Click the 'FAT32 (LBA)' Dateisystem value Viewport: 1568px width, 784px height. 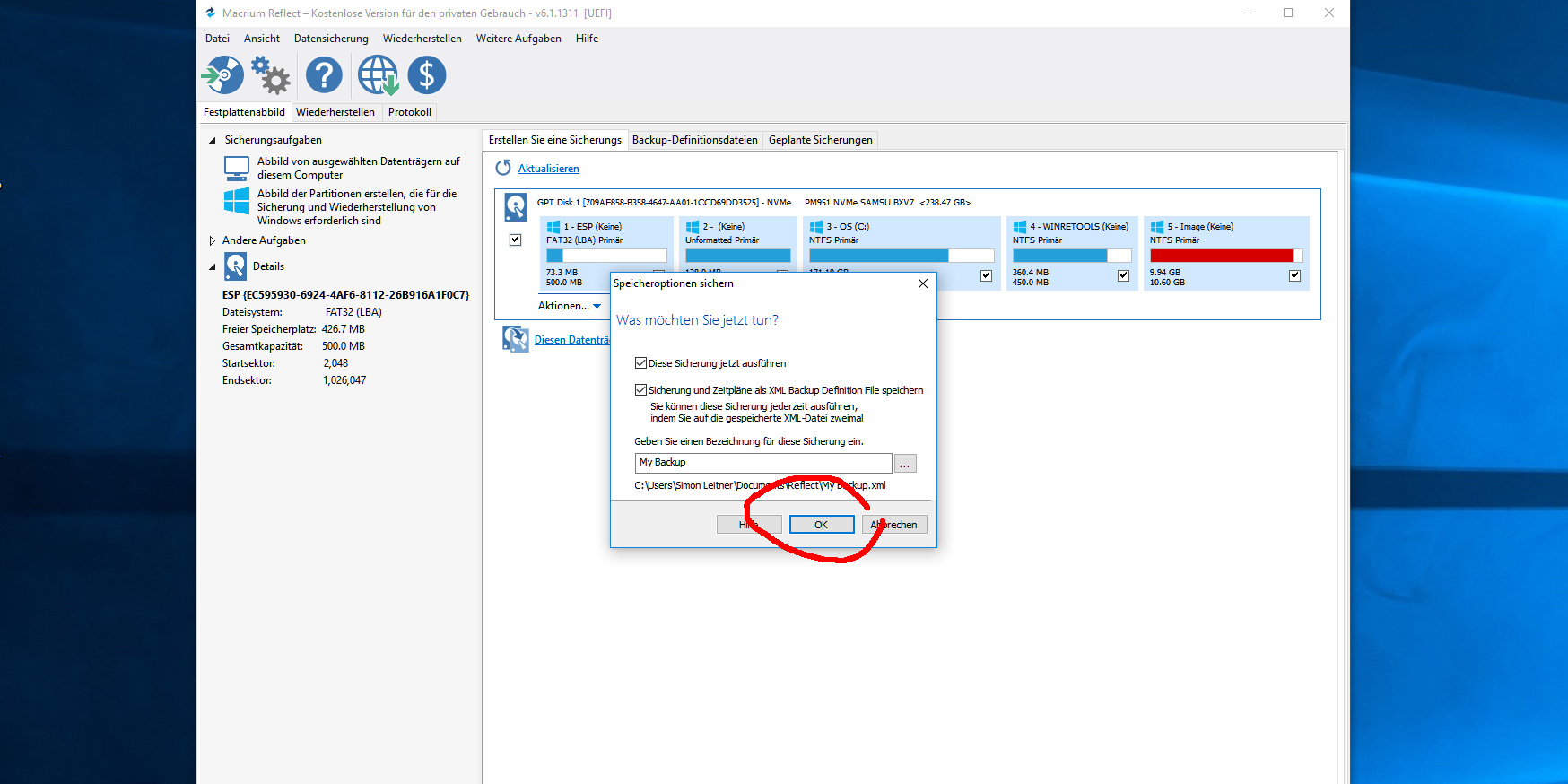(353, 312)
